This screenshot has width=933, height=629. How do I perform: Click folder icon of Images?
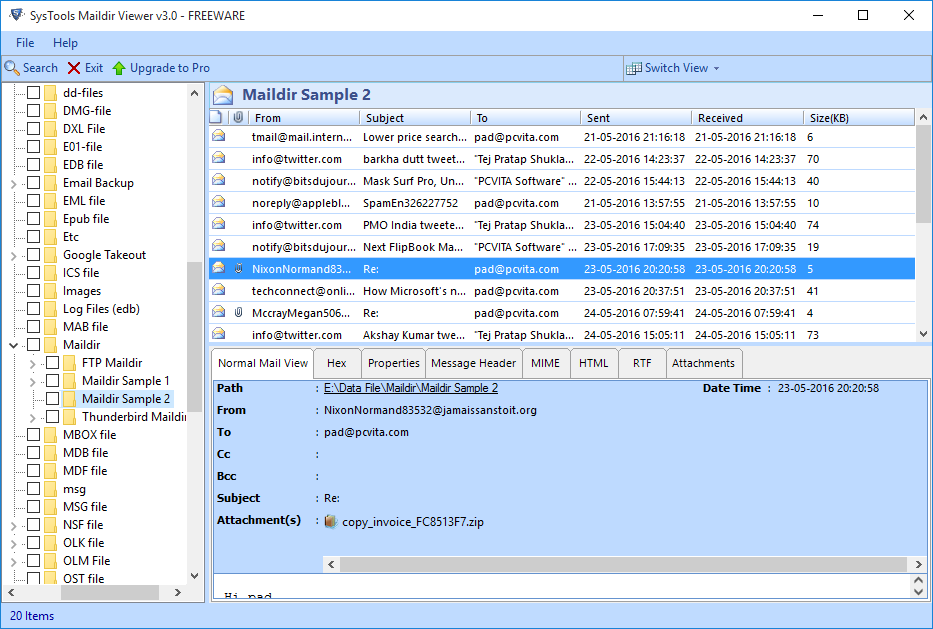[x=51, y=291]
